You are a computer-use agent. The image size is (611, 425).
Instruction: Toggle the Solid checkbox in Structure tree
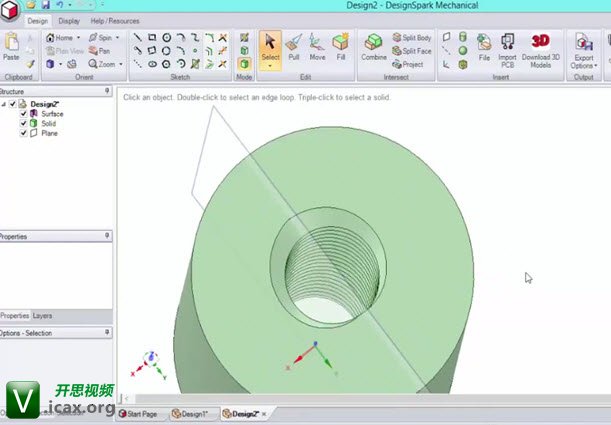pyautogui.click(x=24, y=123)
